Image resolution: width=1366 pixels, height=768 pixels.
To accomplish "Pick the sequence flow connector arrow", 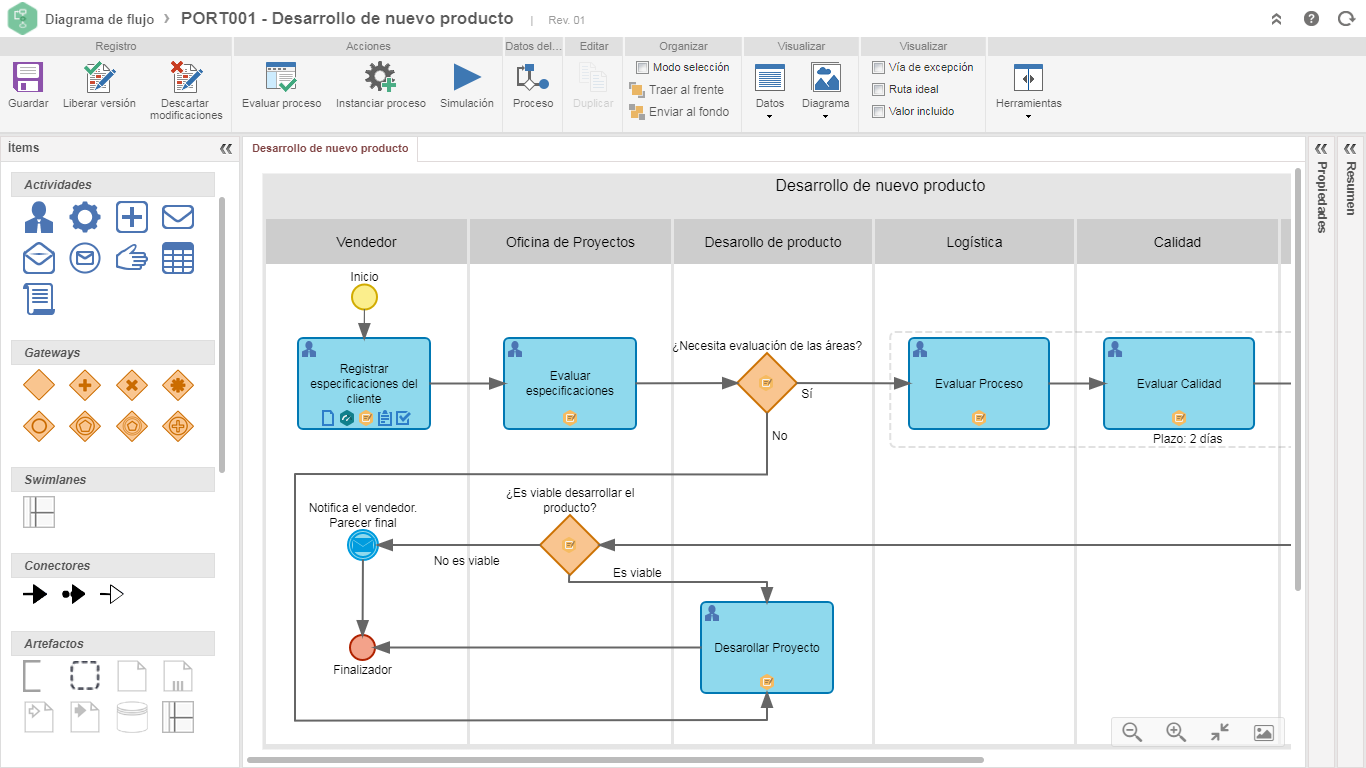I will tap(35, 595).
